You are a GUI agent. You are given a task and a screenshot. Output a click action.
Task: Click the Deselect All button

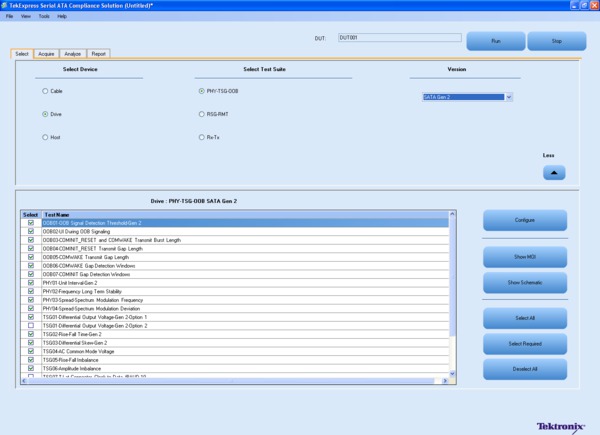click(525, 369)
